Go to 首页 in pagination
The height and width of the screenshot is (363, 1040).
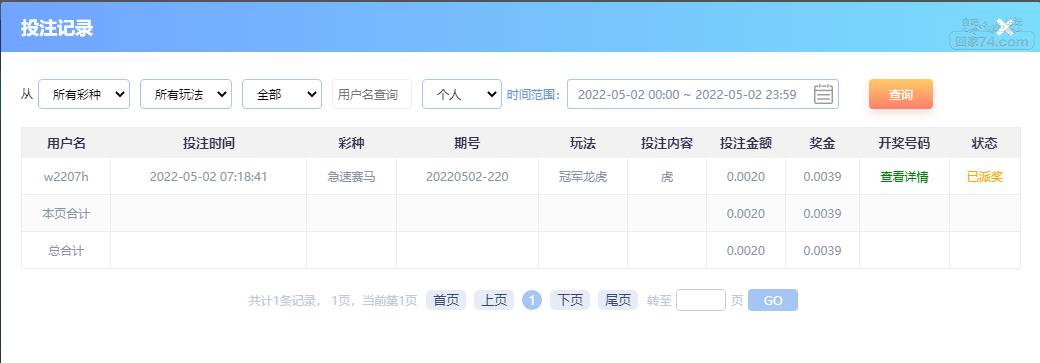point(446,301)
